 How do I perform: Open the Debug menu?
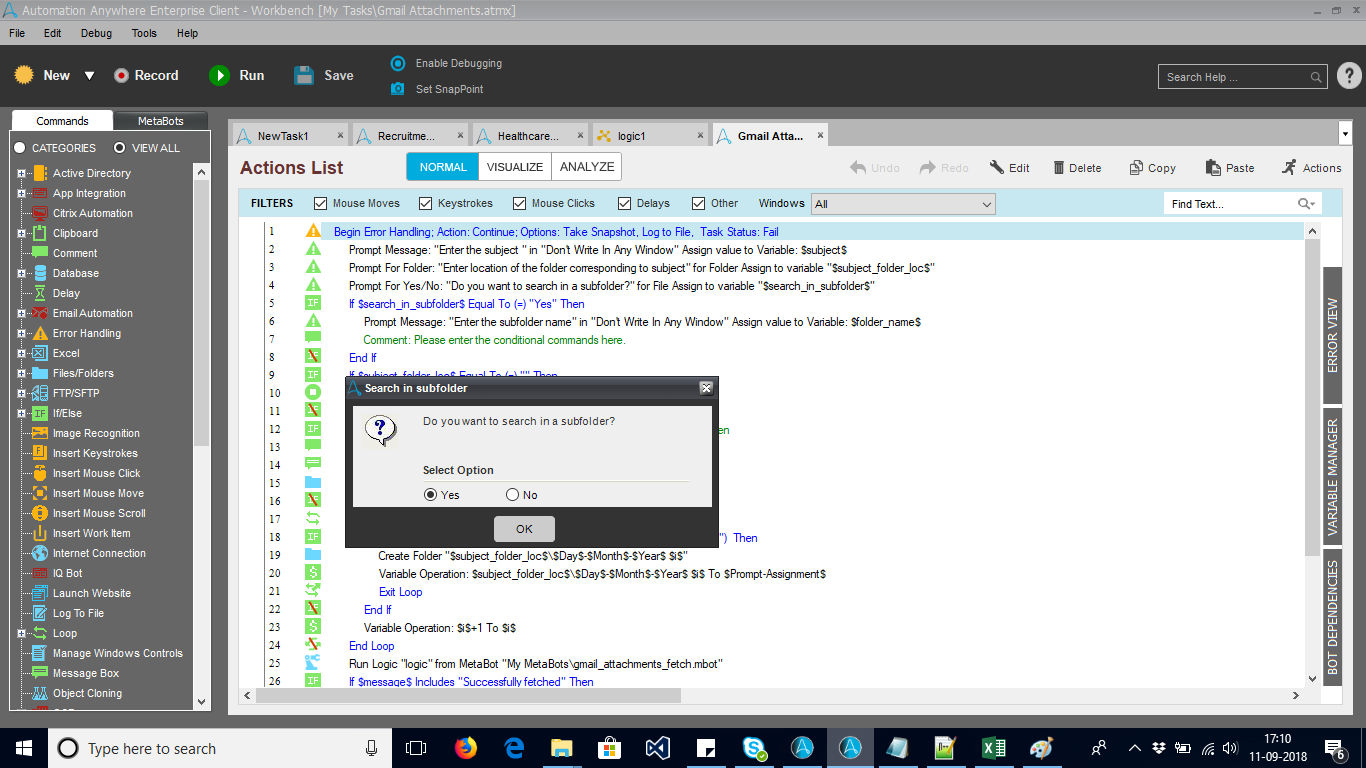pos(96,33)
